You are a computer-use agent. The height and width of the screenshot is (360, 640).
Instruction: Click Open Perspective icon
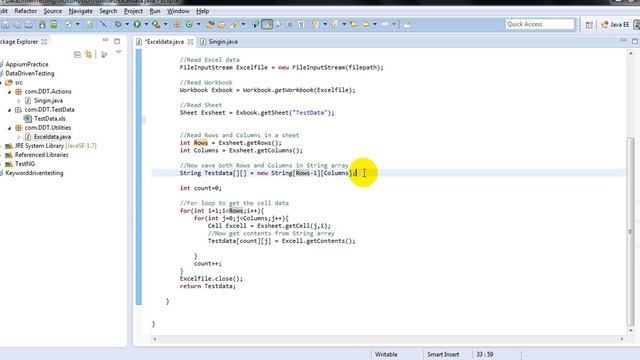point(589,25)
